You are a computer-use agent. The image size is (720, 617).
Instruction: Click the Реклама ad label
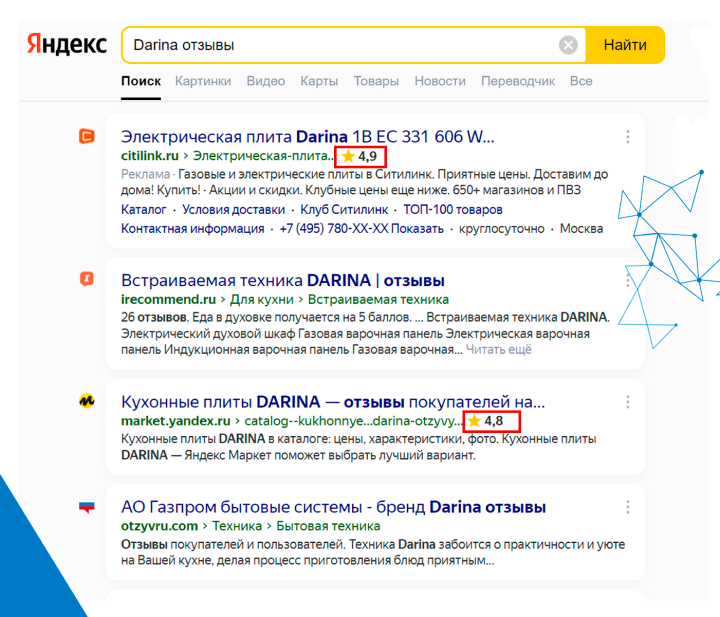click(146, 174)
